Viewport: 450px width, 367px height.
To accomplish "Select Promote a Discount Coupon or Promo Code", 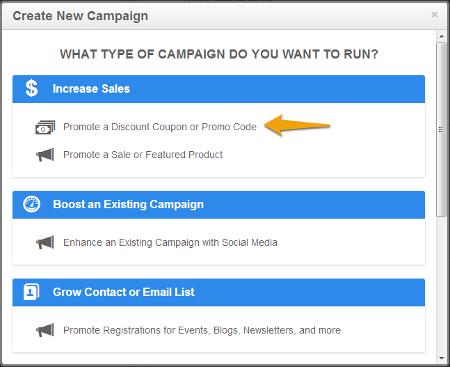I will point(160,127).
